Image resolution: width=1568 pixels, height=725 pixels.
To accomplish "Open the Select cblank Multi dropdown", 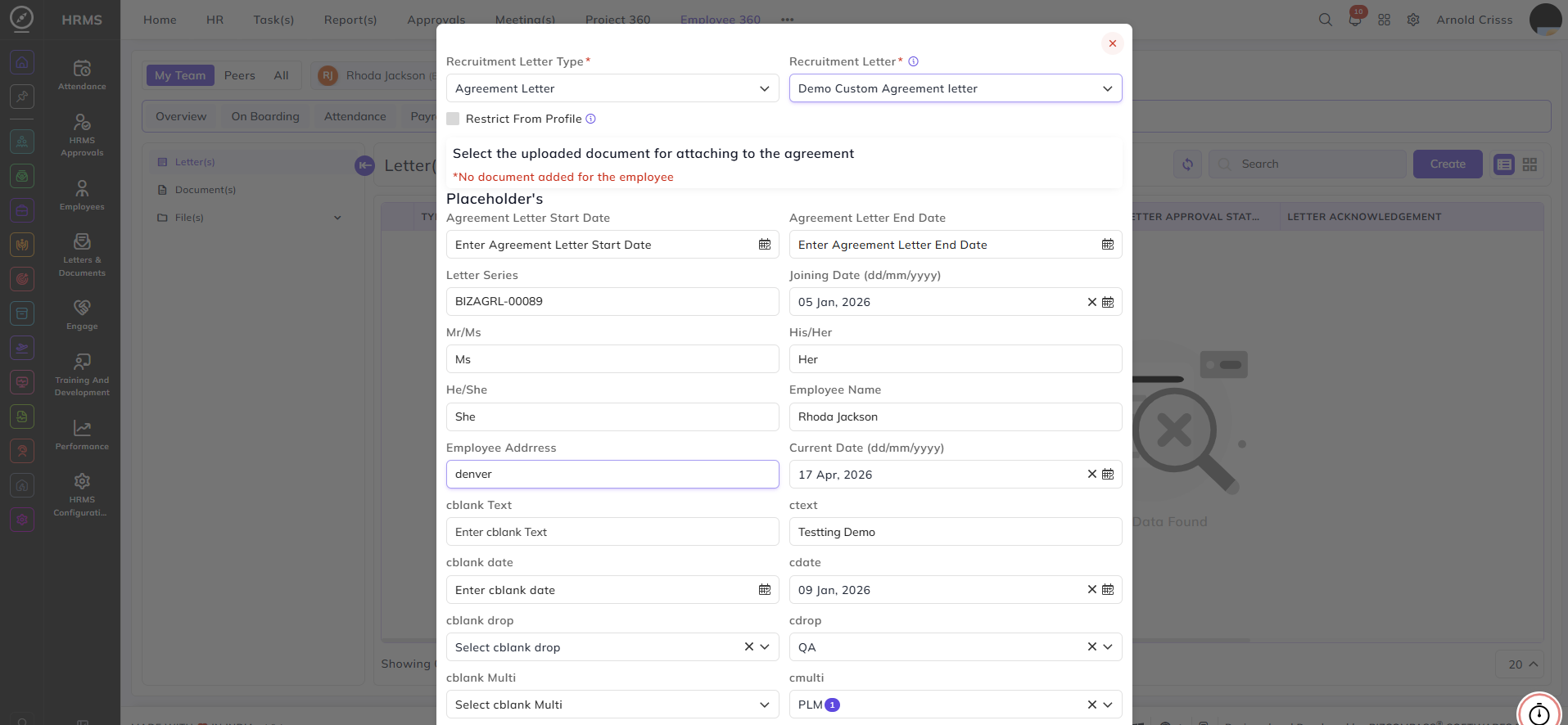I will (x=612, y=705).
